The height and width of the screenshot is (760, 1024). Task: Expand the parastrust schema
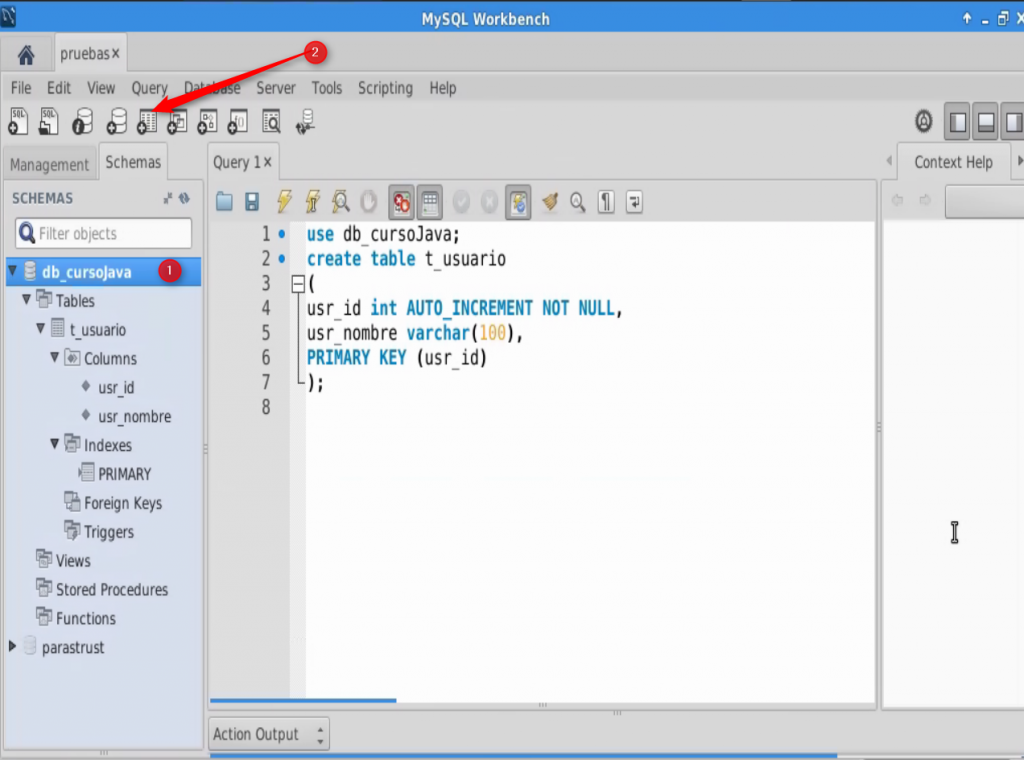(x=10, y=647)
